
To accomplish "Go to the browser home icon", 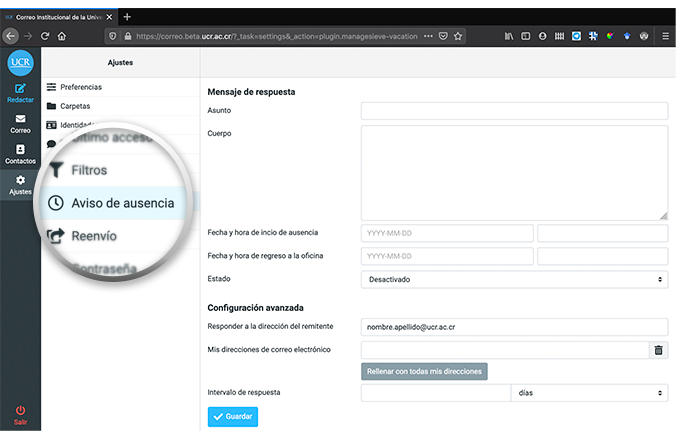I will click(x=62, y=36).
